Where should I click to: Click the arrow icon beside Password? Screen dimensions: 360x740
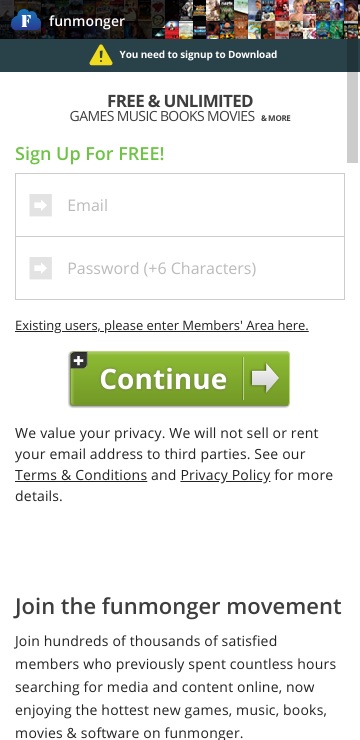[x=41, y=268]
